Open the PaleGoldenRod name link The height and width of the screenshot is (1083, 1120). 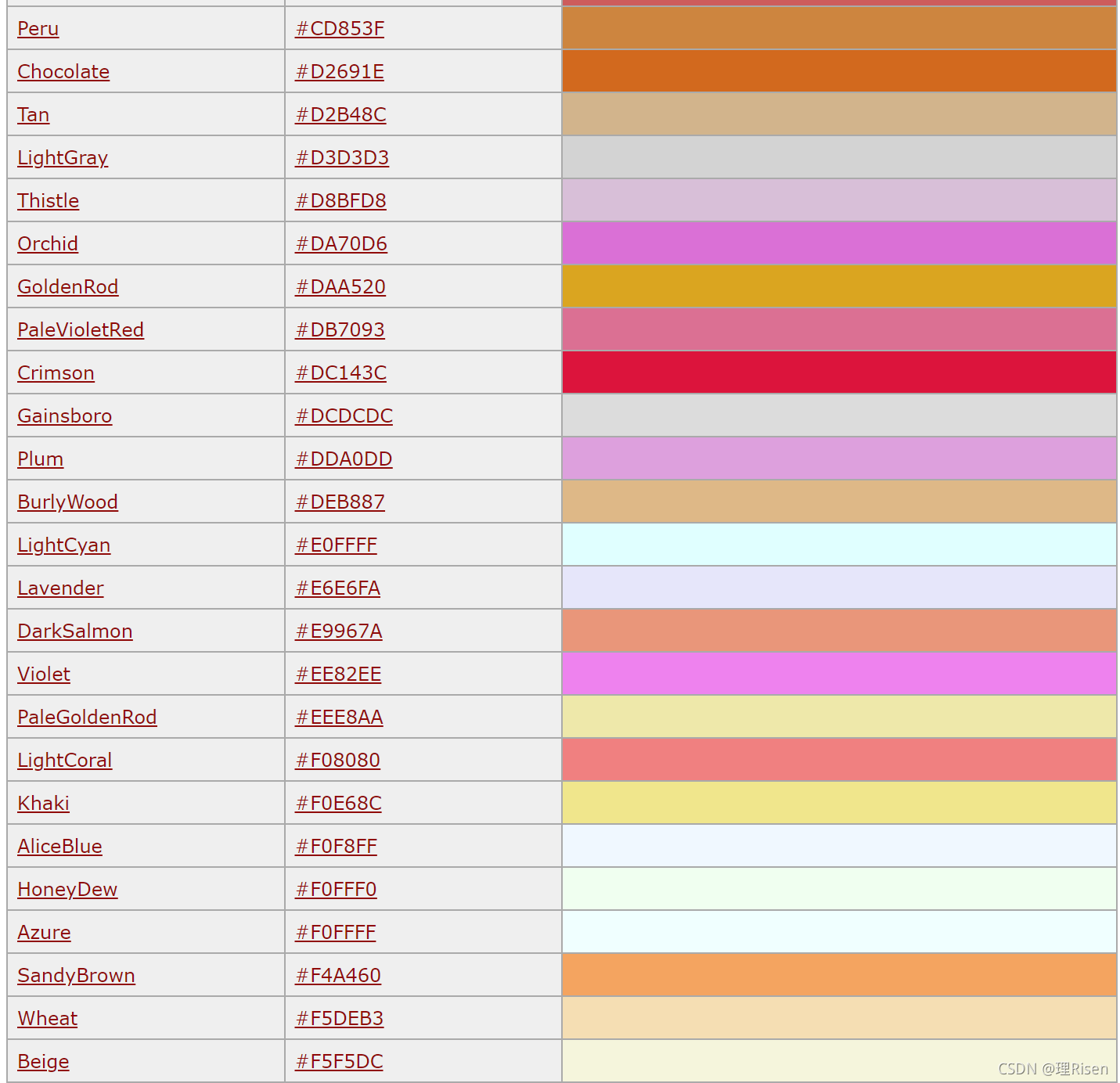click(x=88, y=718)
